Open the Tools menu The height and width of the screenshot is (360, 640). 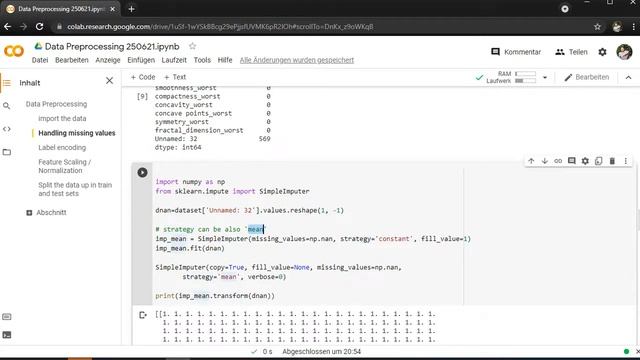point(202,60)
